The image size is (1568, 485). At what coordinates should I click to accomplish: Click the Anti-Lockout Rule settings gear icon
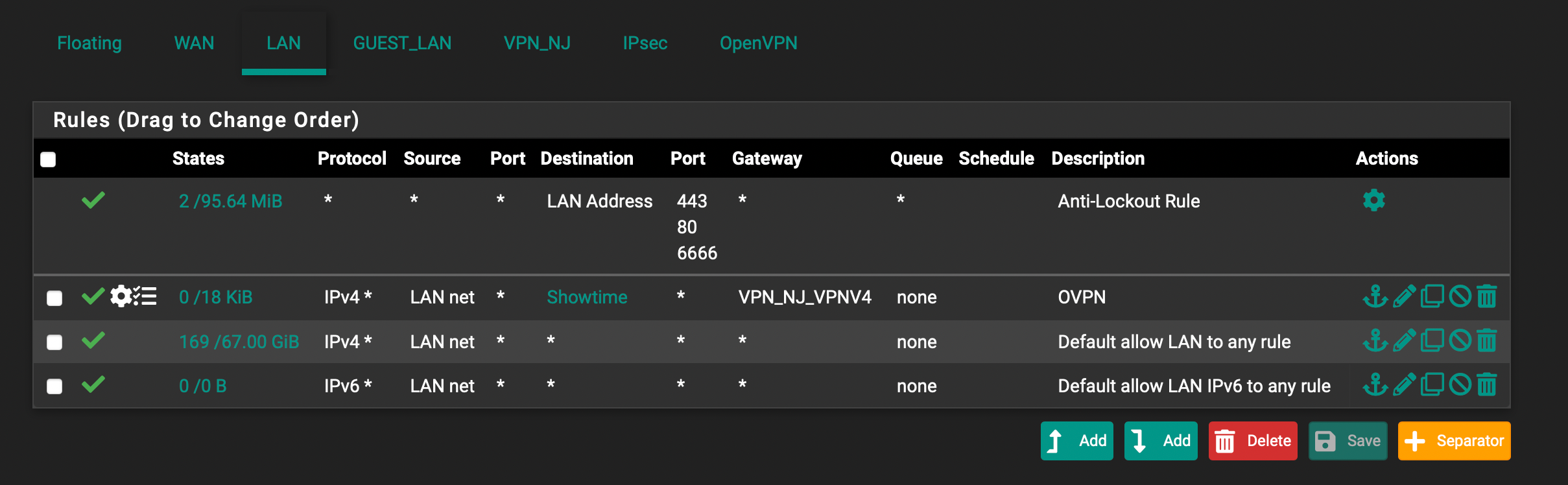click(1373, 200)
